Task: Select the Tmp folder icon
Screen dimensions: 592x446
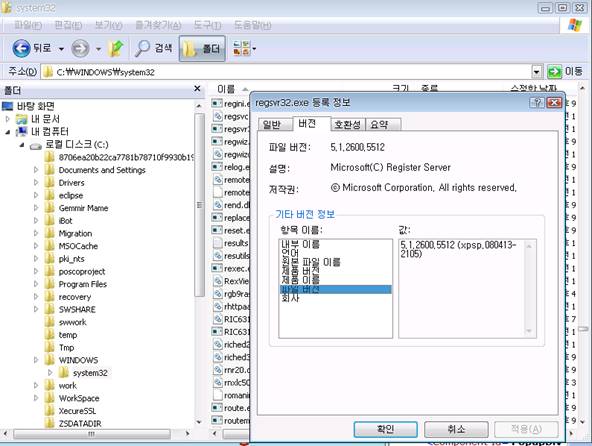Action: (49, 347)
